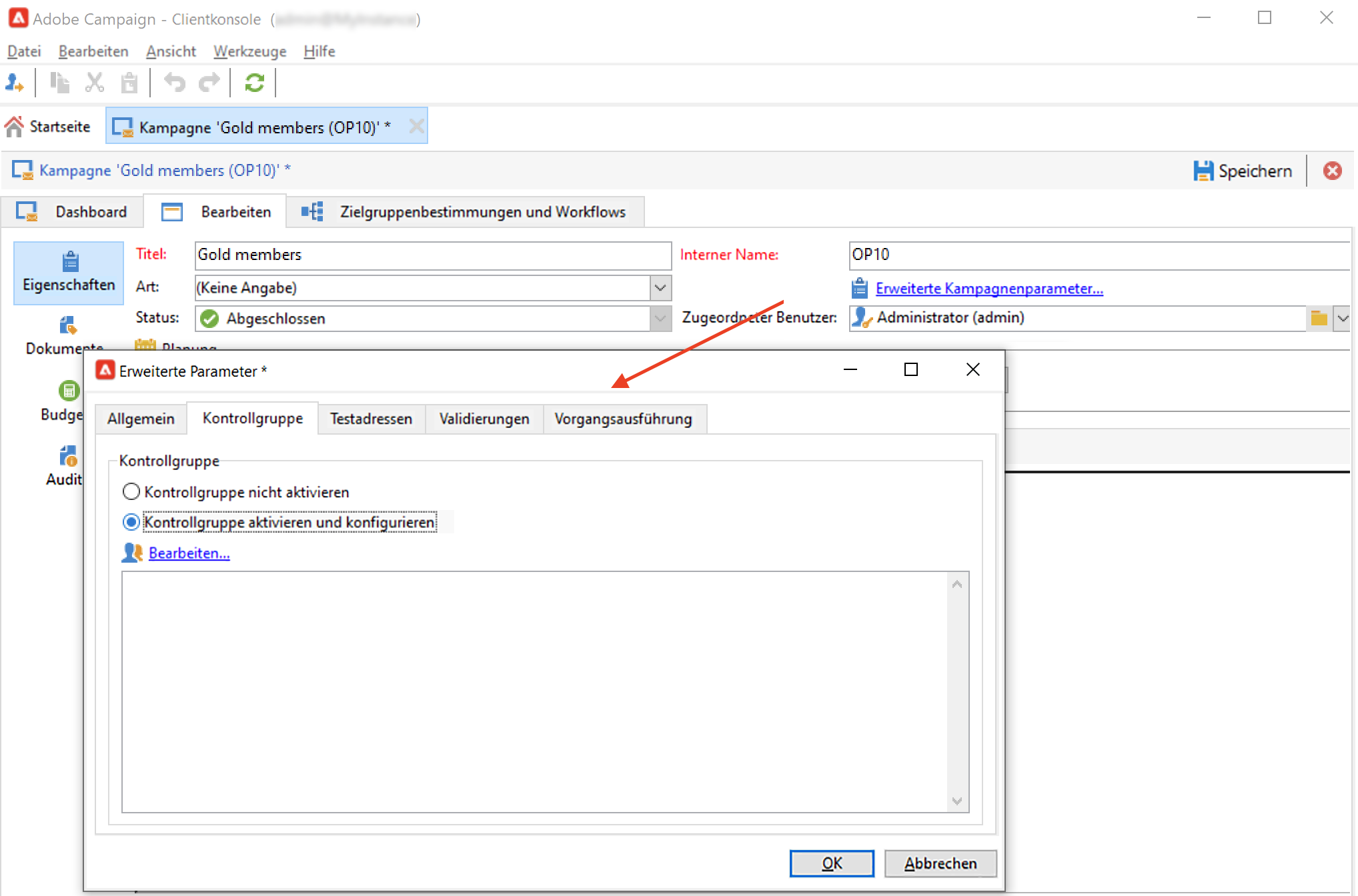
Task: Click the undo arrow icon
Action: (174, 83)
